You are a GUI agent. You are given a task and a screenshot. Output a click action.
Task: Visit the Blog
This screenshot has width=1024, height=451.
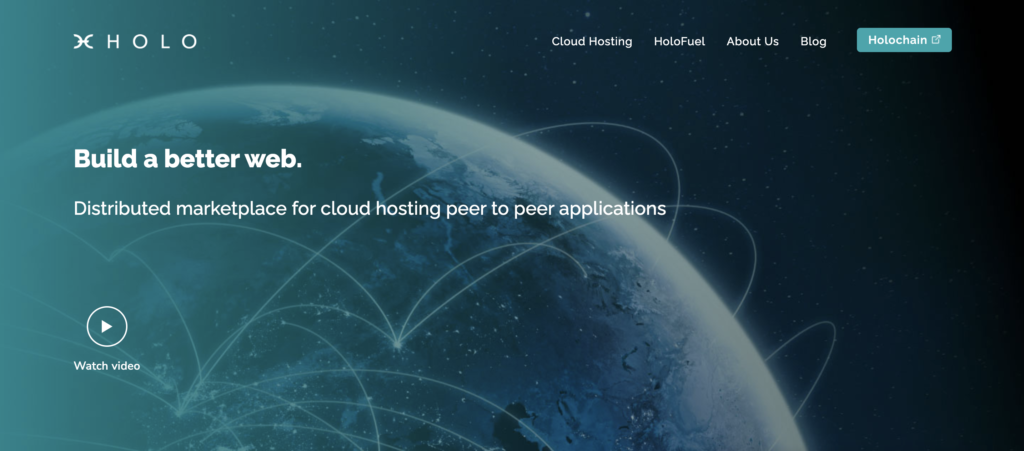[x=813, y=41]
